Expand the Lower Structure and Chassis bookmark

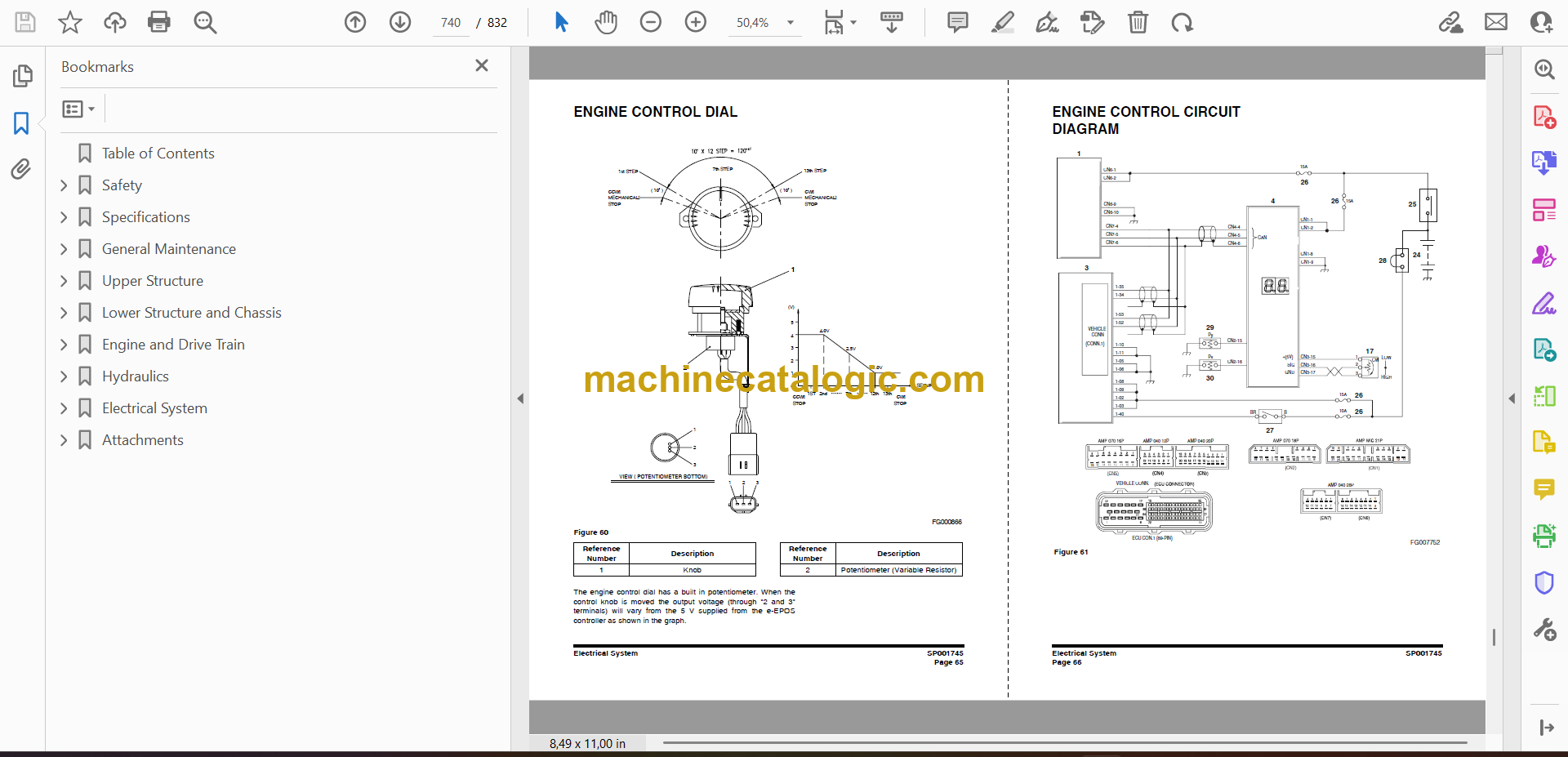[64, 313]
